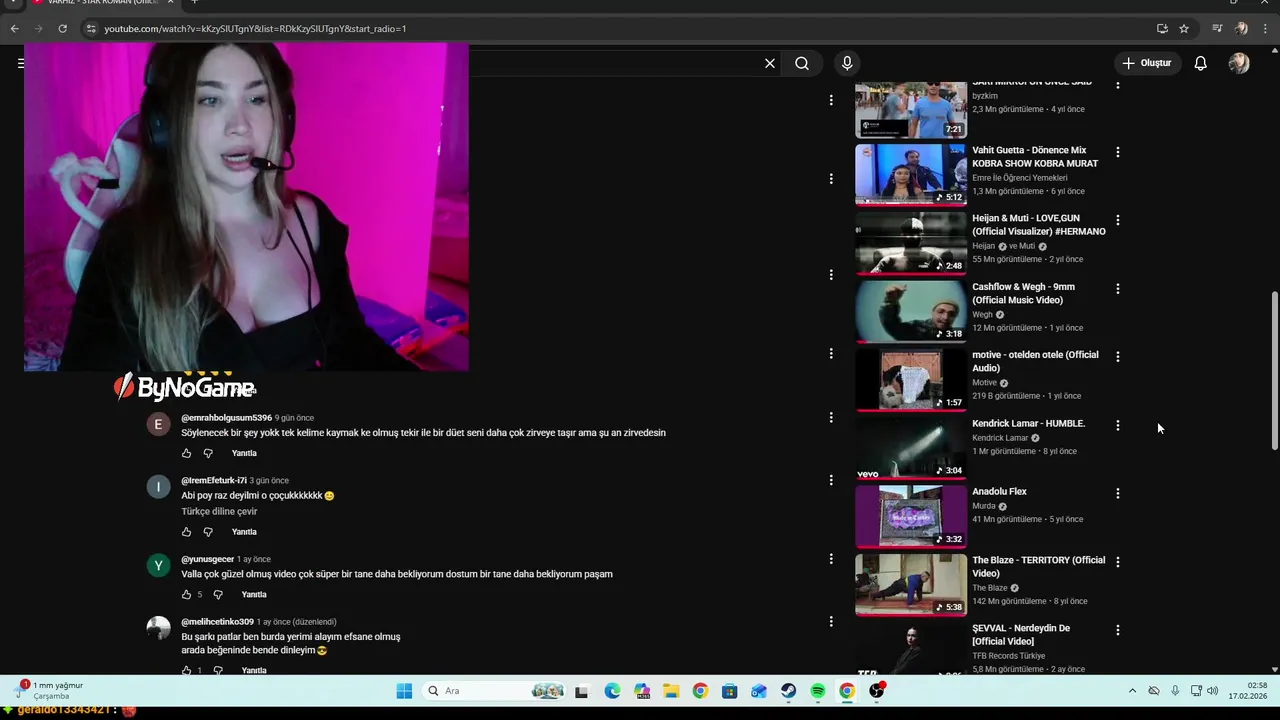This screenshot has width=1280, height=720.
Task: Click the Oluştur create button
Action: pos(1146,63)
